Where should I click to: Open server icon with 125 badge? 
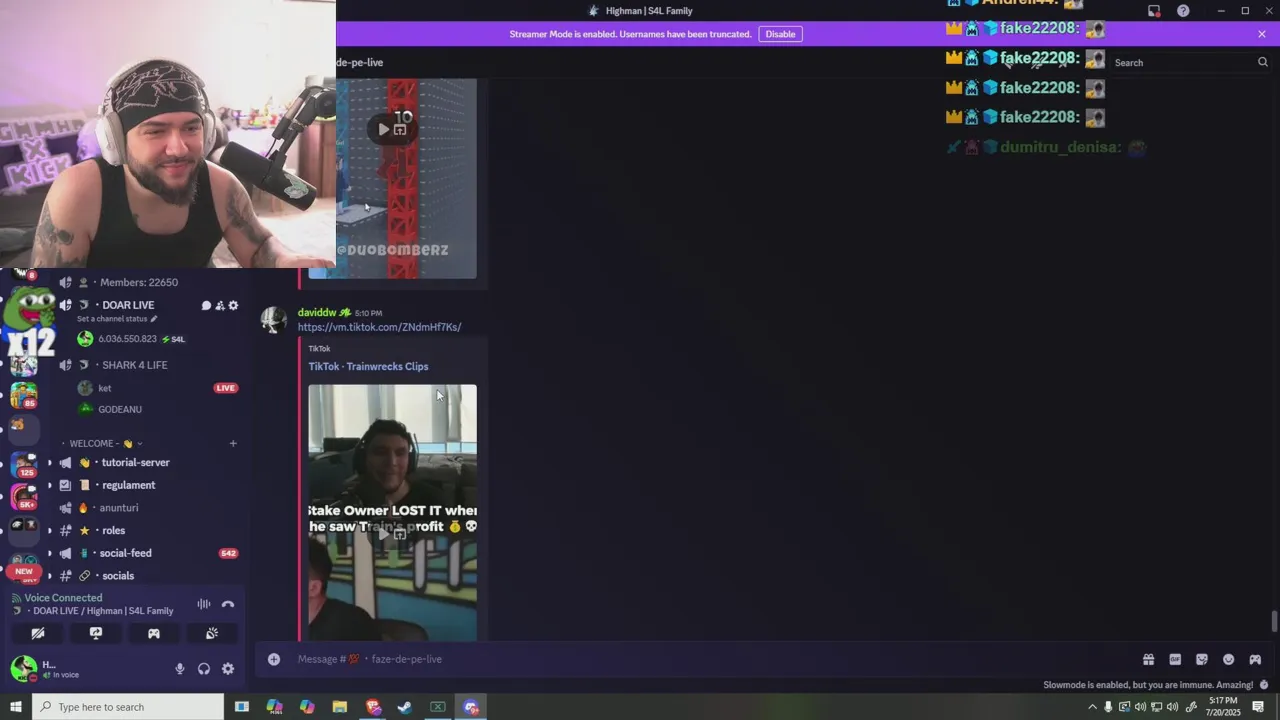[x=24, y=466]
